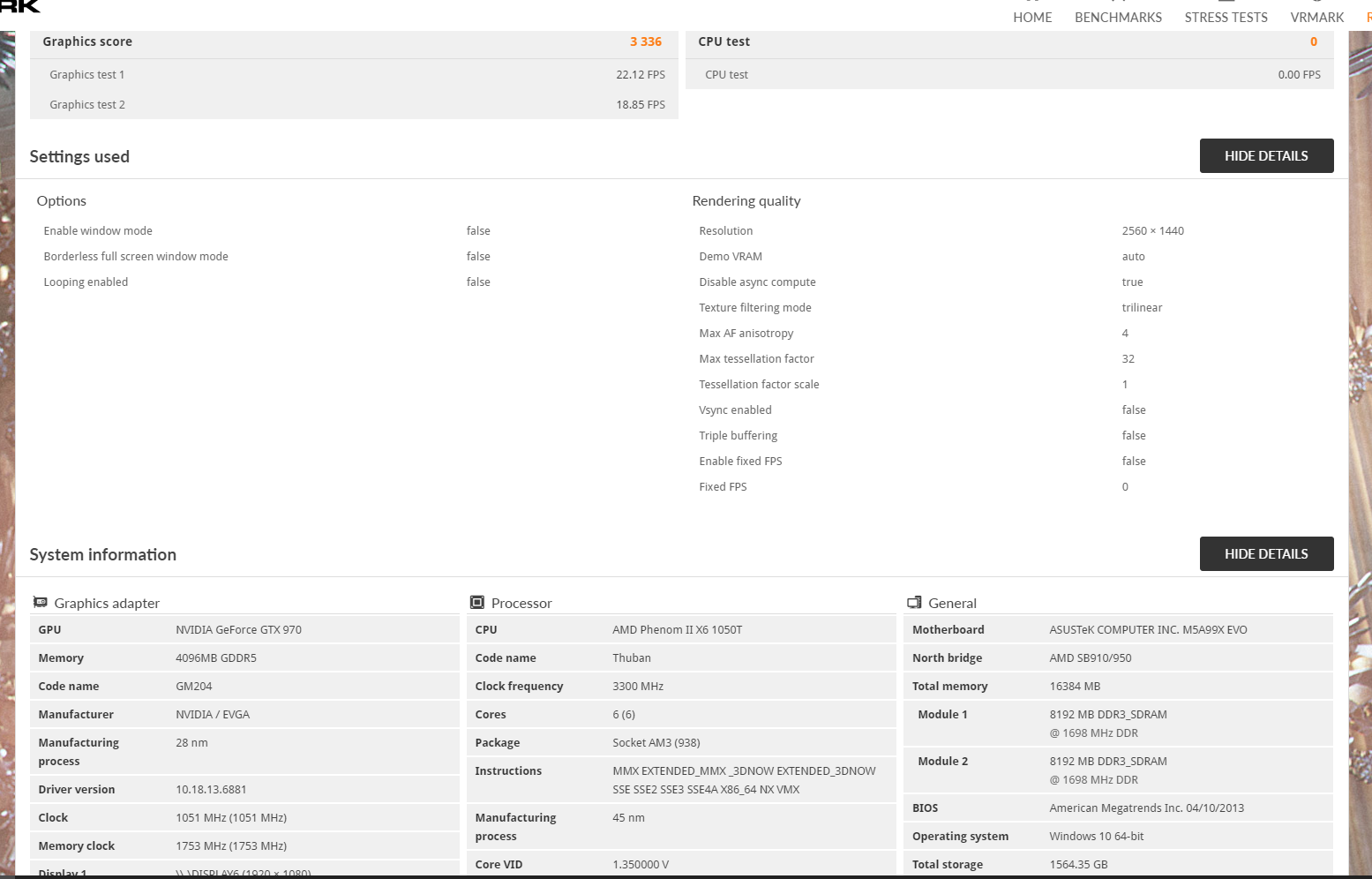Screen dimensions: 1372x879
Task: Select Borderless full screen window mode label
Action: [136, 257]
